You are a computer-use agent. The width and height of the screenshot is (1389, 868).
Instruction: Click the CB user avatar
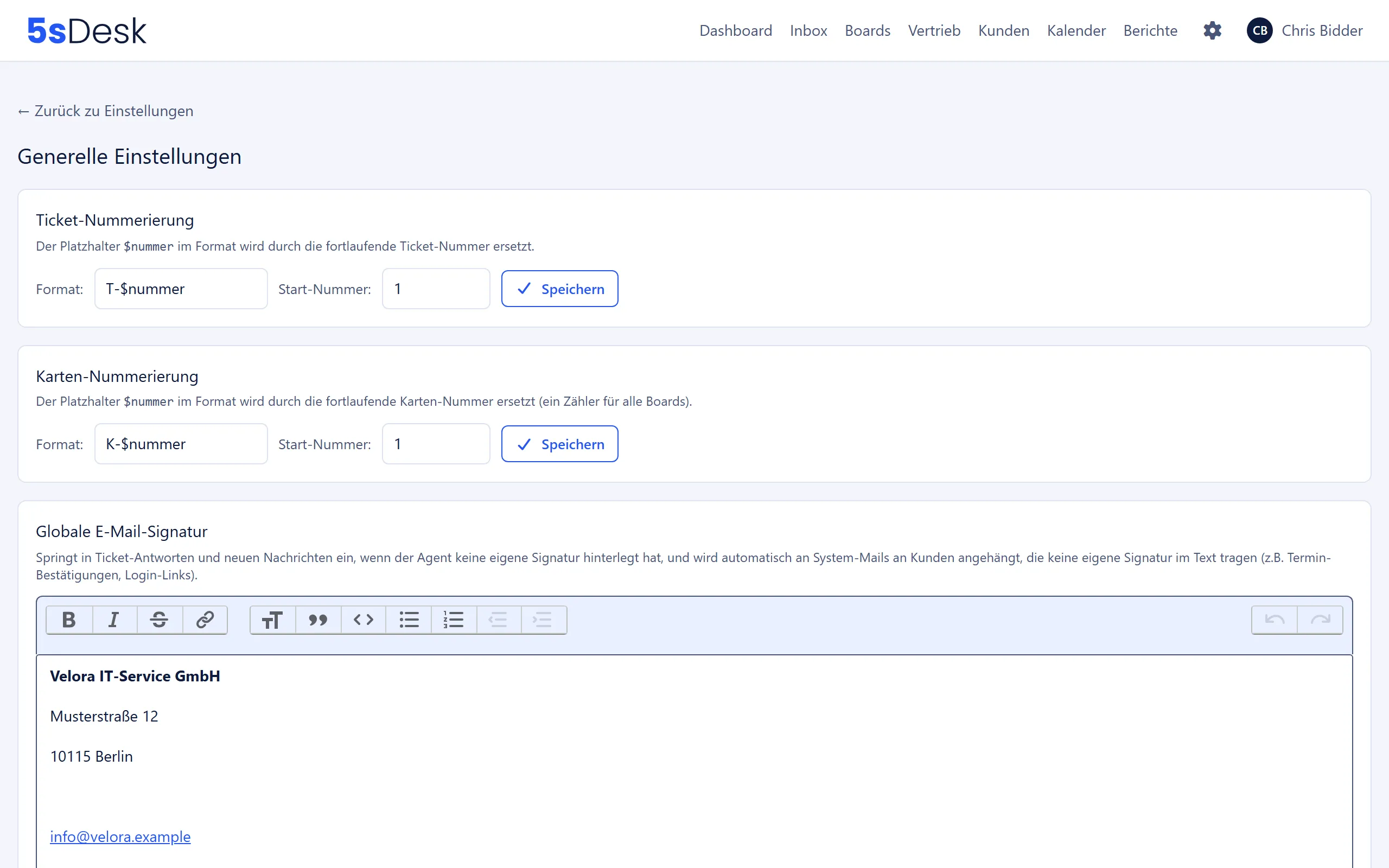1259,30
